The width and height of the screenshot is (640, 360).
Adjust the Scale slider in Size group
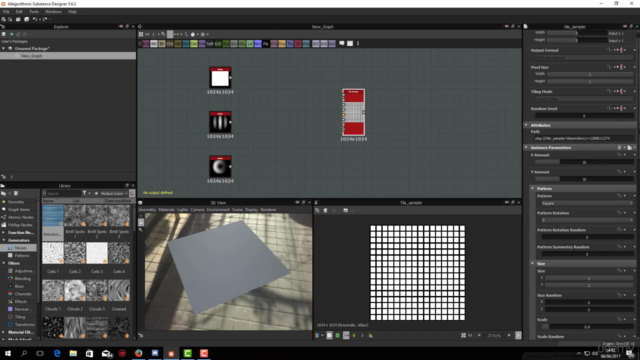[587, 327]
